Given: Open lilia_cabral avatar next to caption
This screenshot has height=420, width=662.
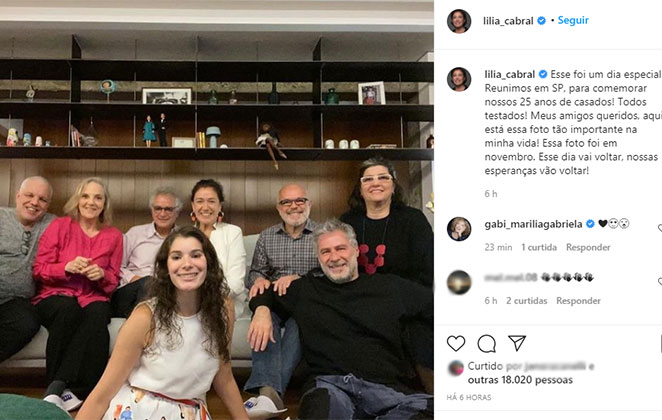Looking at the screenshot, I should 459,79.
